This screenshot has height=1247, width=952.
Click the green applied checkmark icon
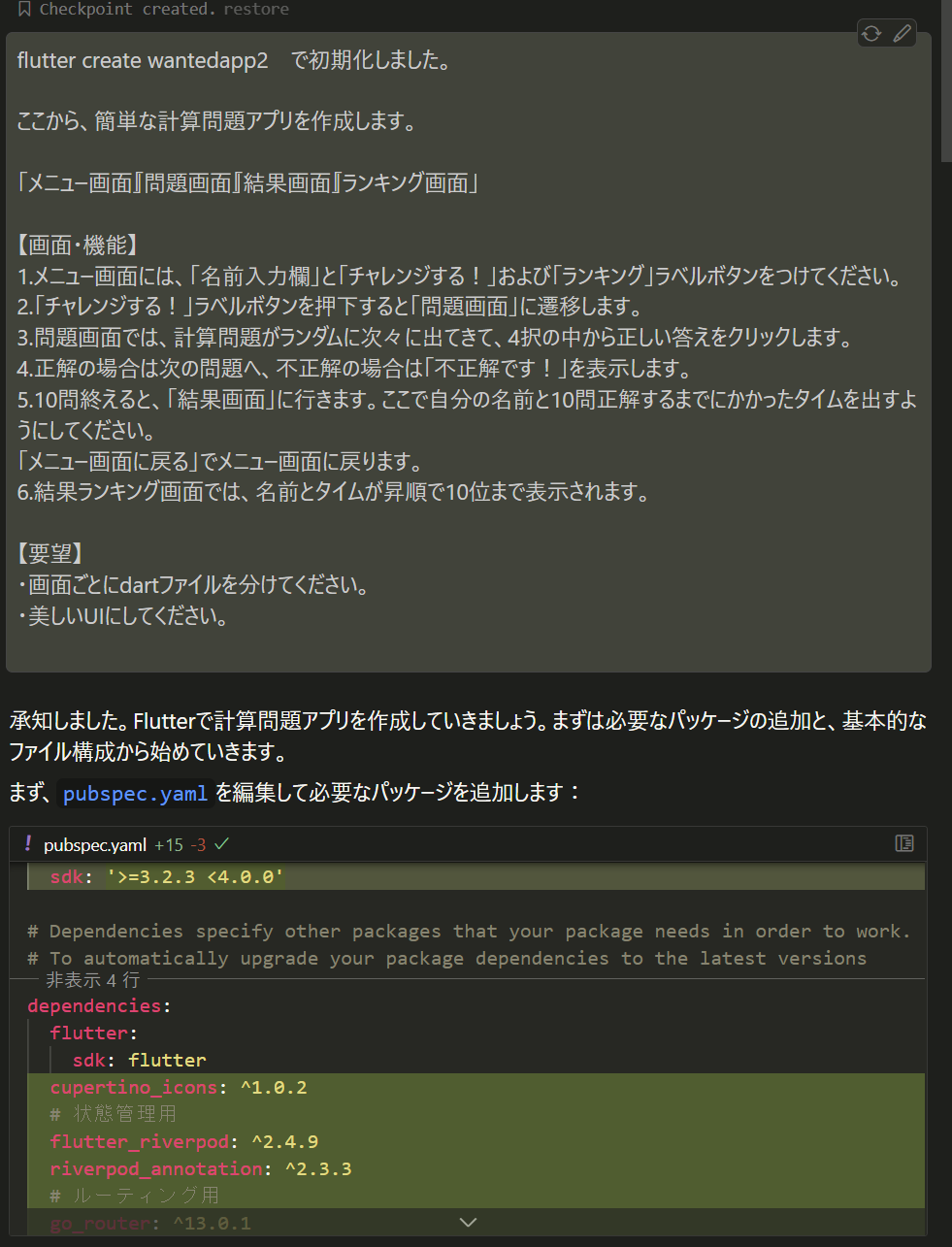[222, 844]
